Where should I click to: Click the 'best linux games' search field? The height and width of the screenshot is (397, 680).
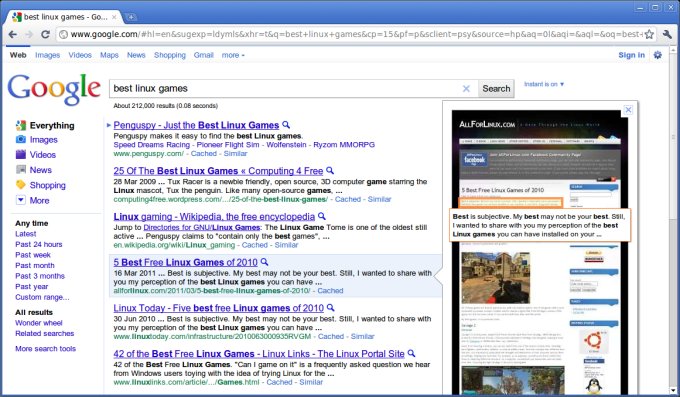tap(286, 89)
